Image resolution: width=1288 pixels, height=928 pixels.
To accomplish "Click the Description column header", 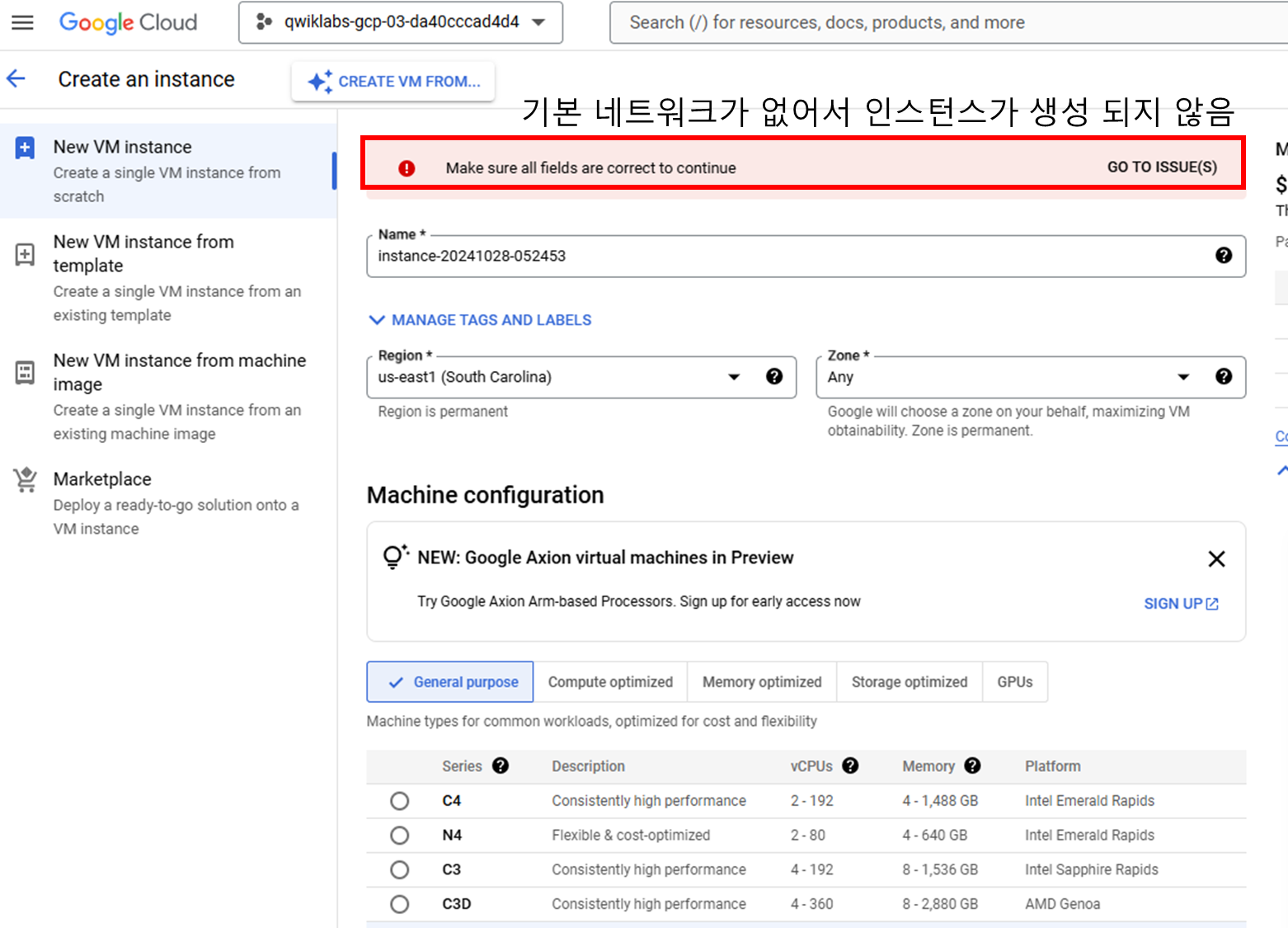I will coord(589,766).
